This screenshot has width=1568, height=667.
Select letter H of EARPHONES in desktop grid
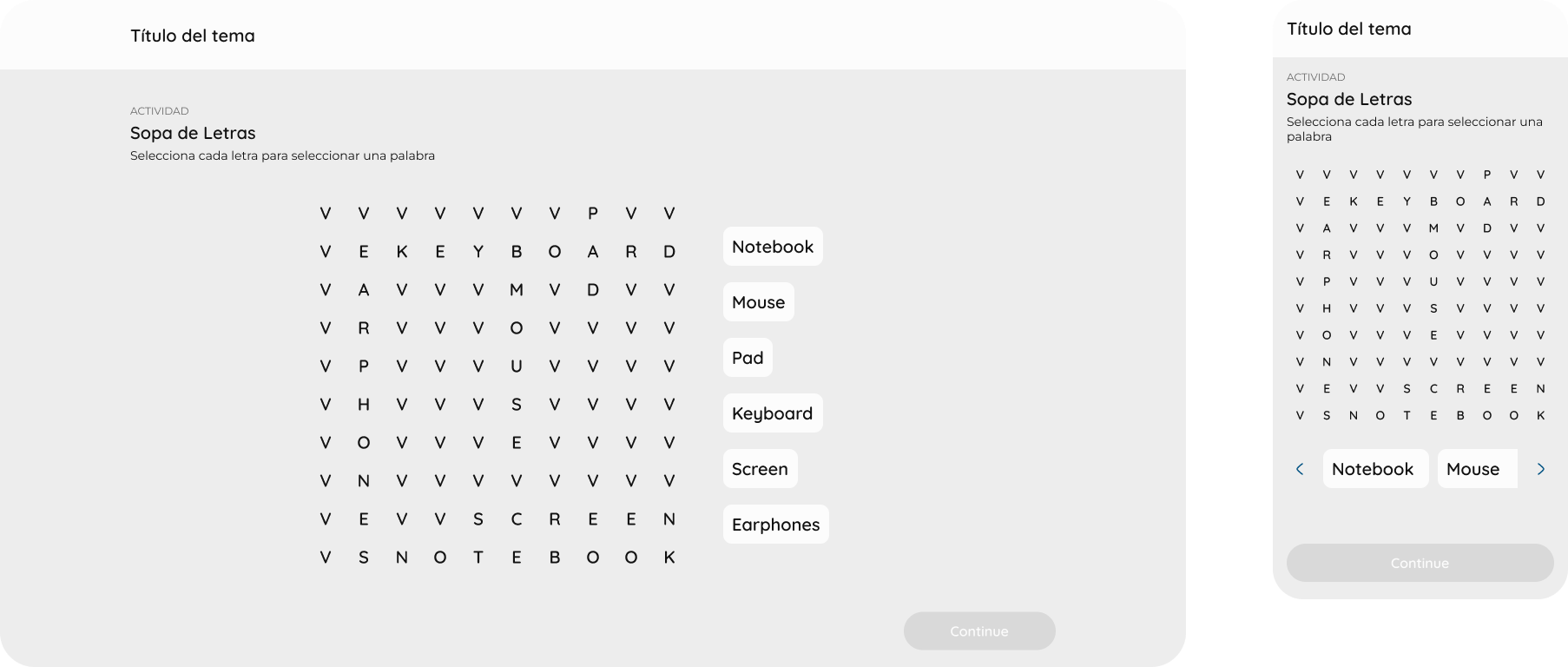[364, 405]
